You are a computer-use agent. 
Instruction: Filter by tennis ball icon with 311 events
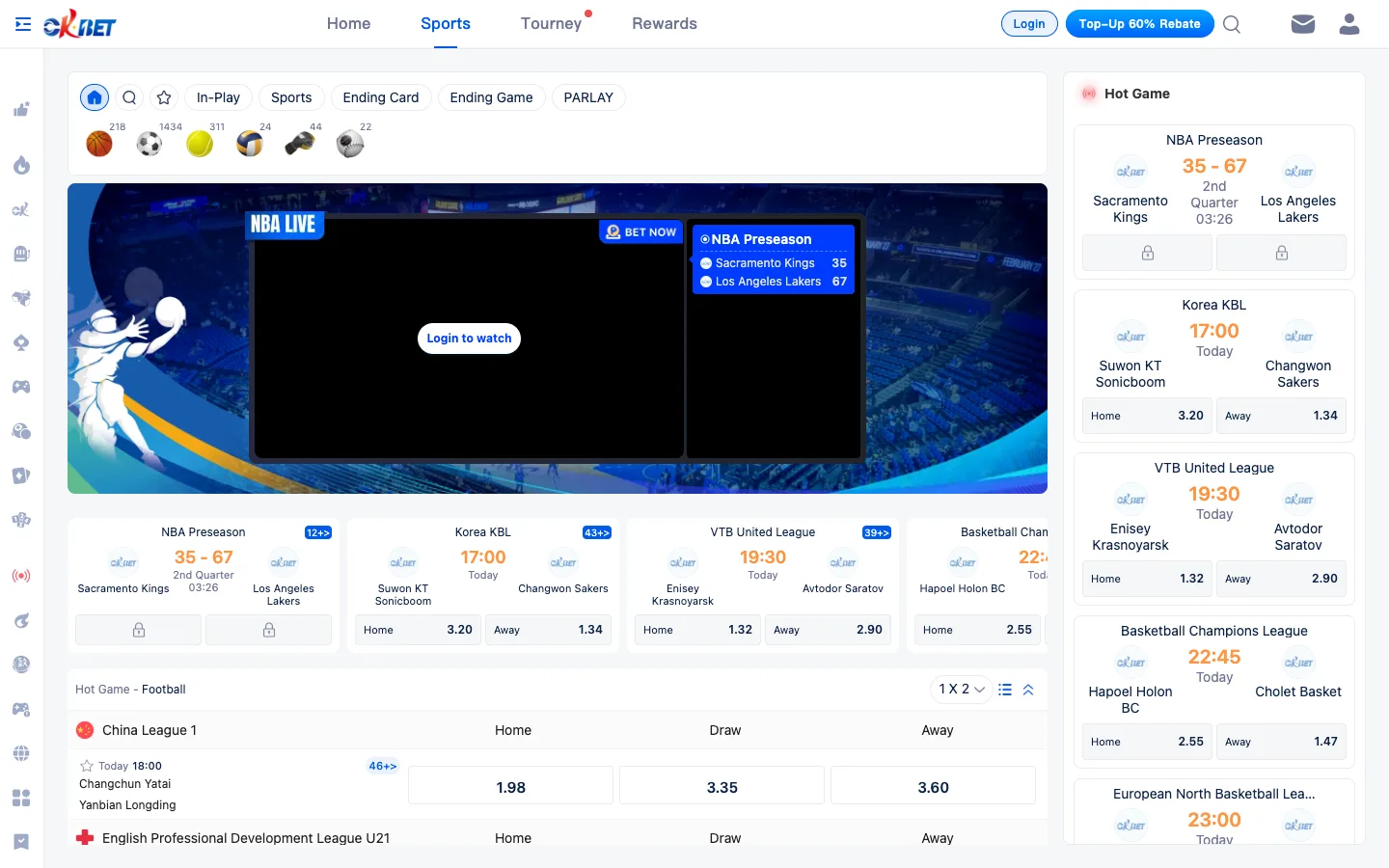(x=200, y=144)
